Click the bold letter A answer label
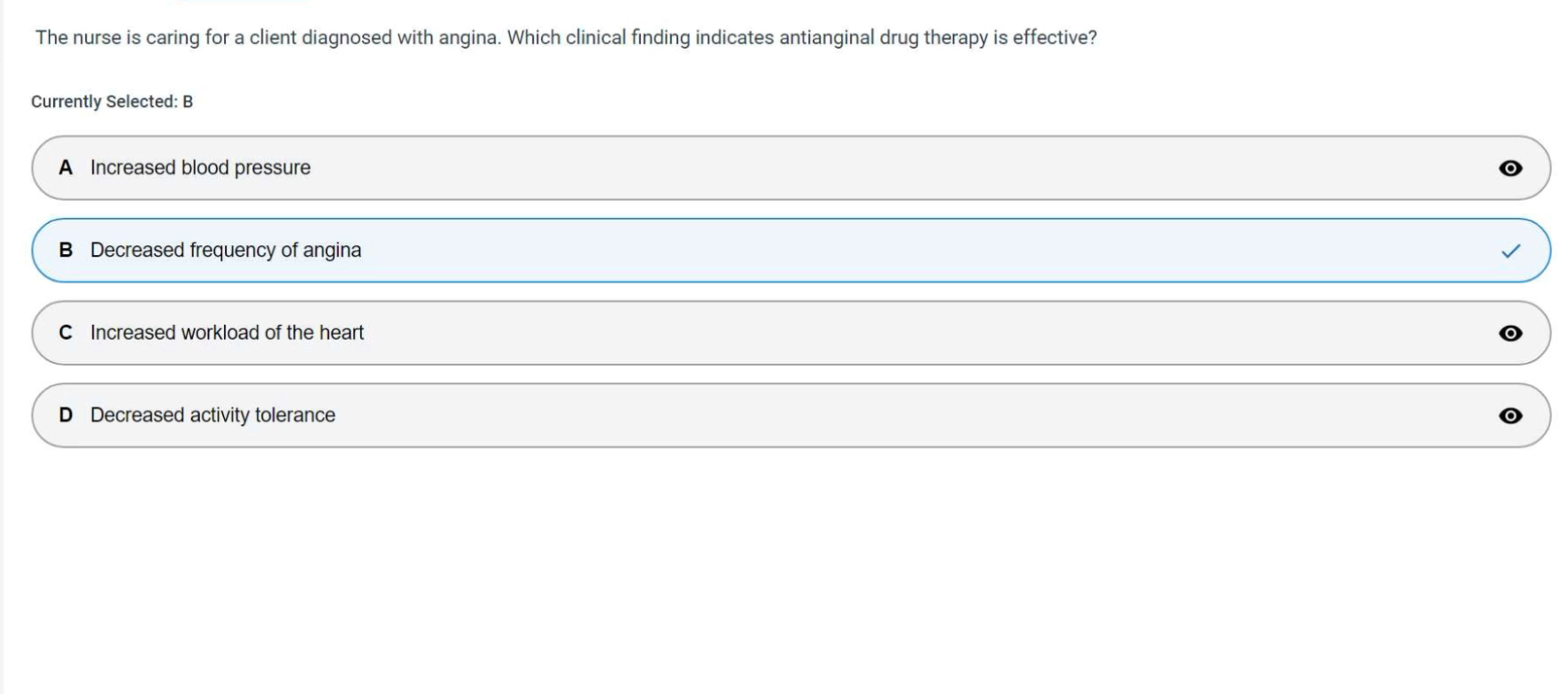 click(x=66, y=167)
